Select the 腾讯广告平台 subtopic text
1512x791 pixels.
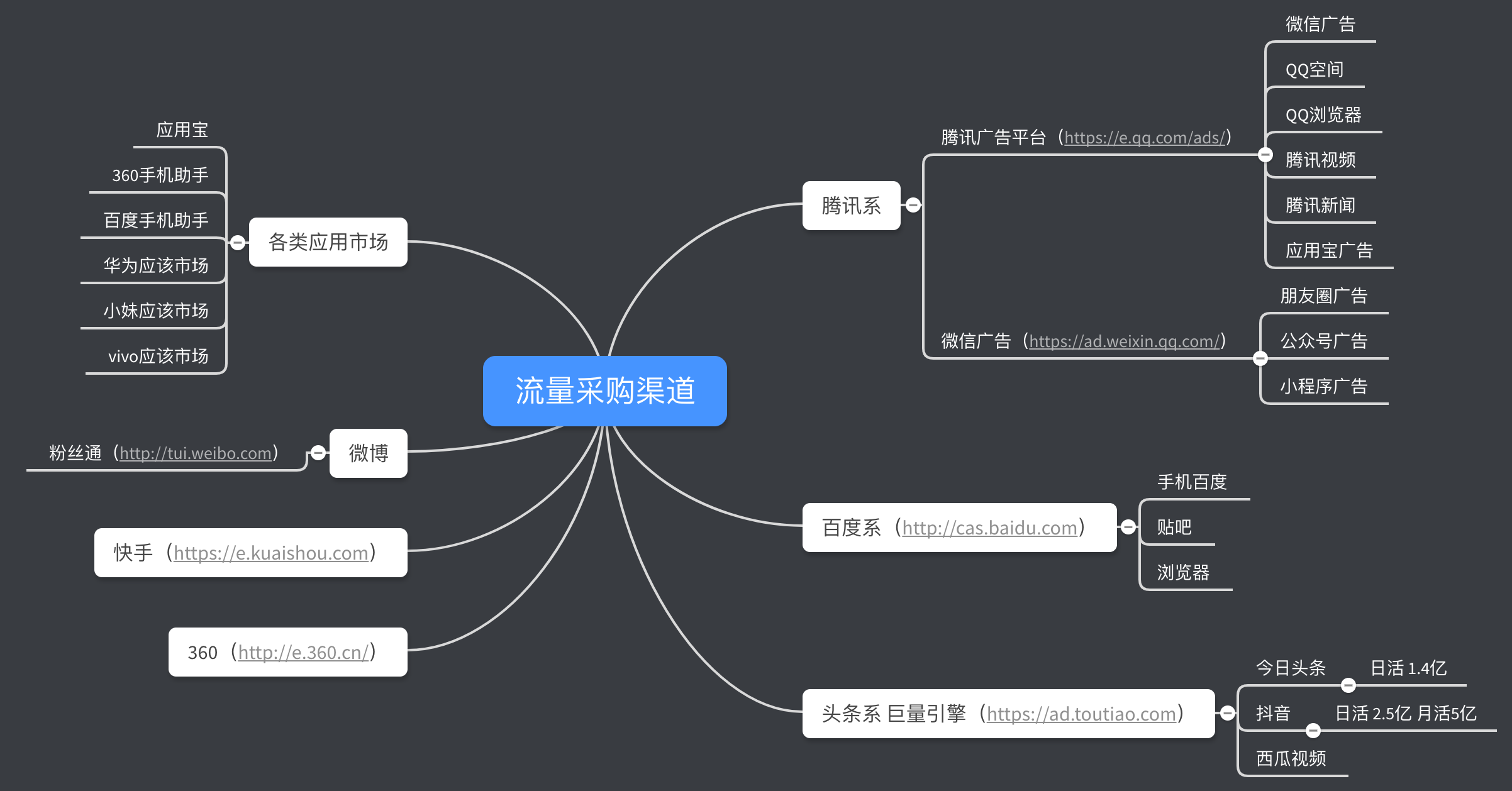994,138
